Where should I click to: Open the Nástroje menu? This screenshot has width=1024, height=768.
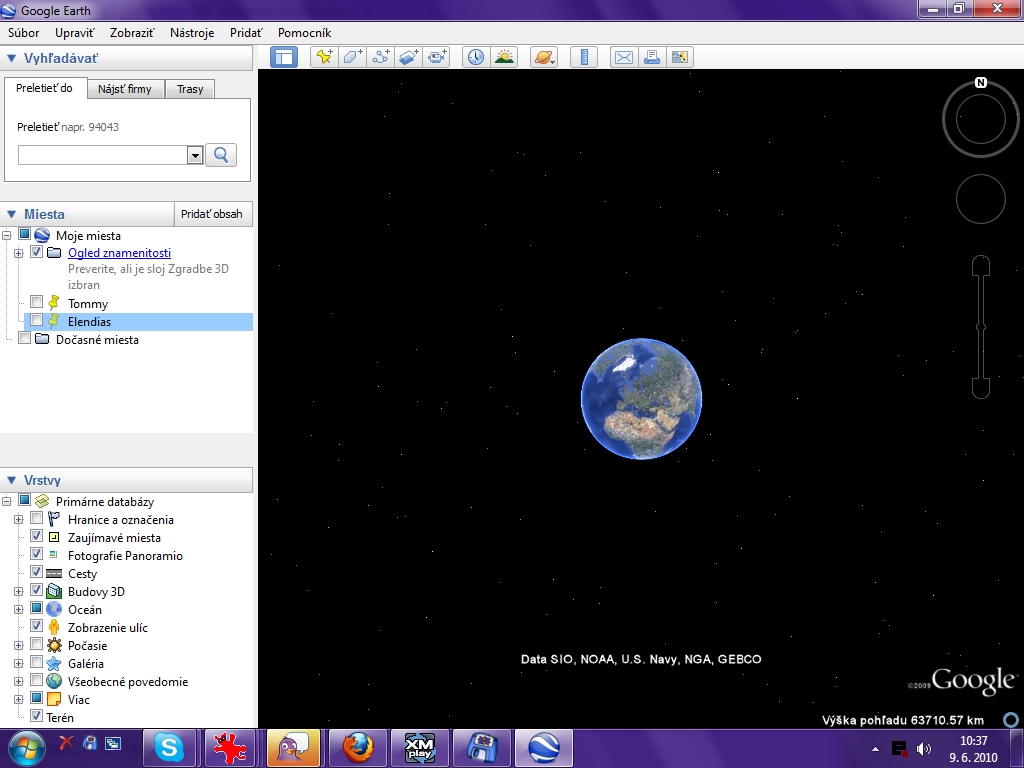pos(192,33)
